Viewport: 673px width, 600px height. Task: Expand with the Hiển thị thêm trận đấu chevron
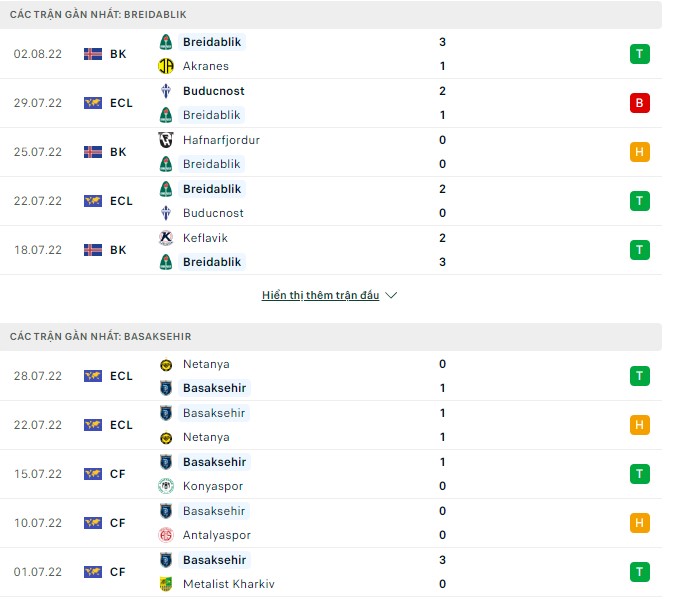[x=391, y=296]
